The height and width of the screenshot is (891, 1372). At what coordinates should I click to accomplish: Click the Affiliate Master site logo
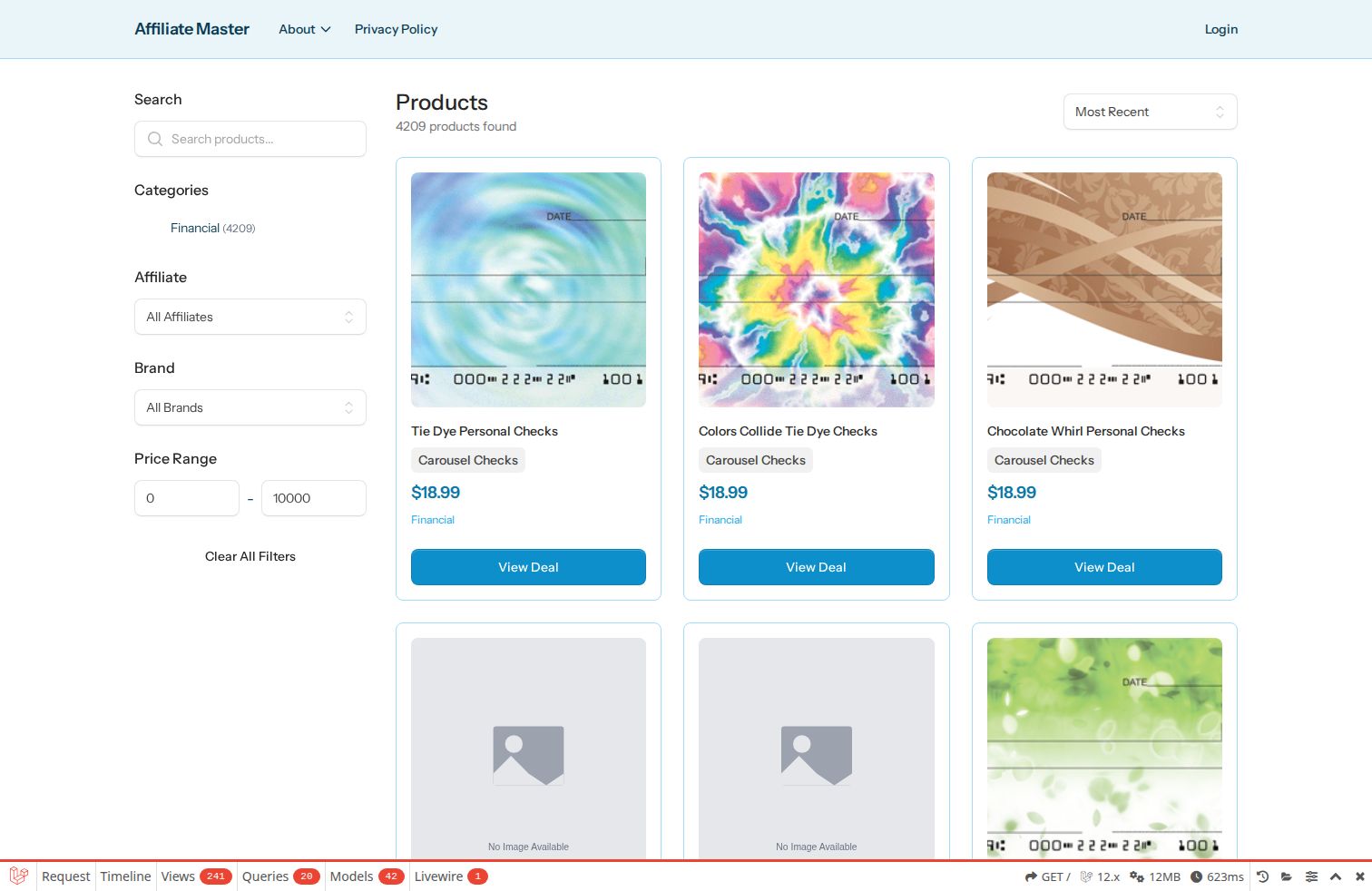tap(191, 29)
